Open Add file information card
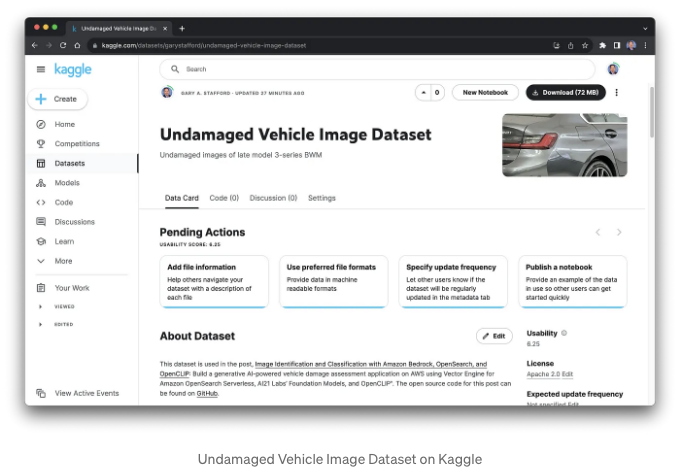Screen dimensions: 680x468 (214, 282)
